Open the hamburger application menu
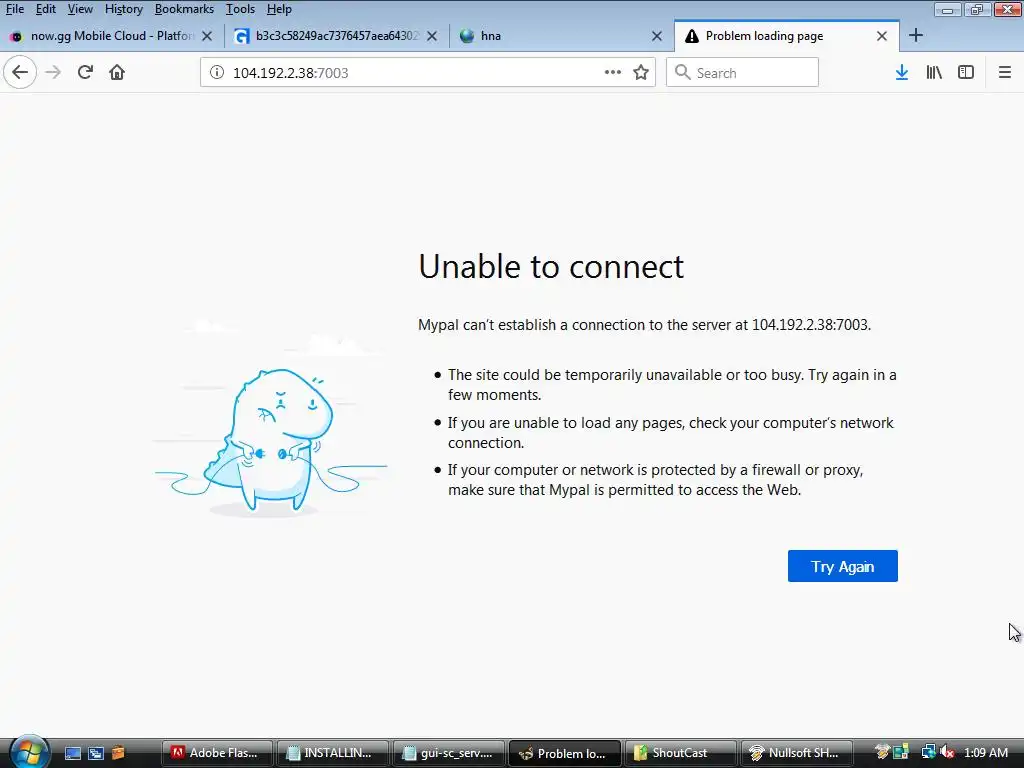Image resolution: width=1024 pixels, height=768 pixels. pyautogui.click(x=1005, y=72)
